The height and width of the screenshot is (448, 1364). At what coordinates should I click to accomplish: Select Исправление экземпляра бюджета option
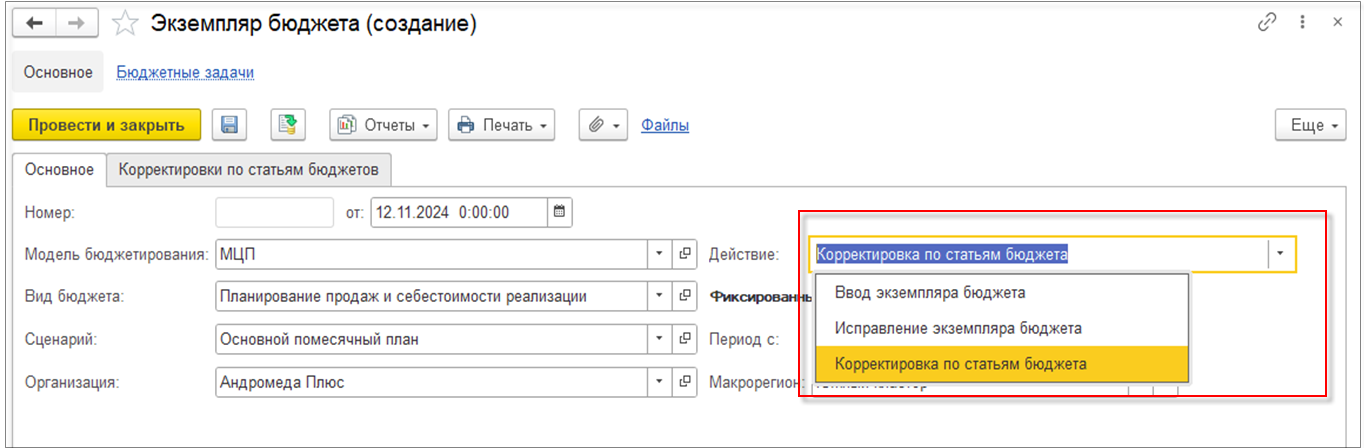958,328
